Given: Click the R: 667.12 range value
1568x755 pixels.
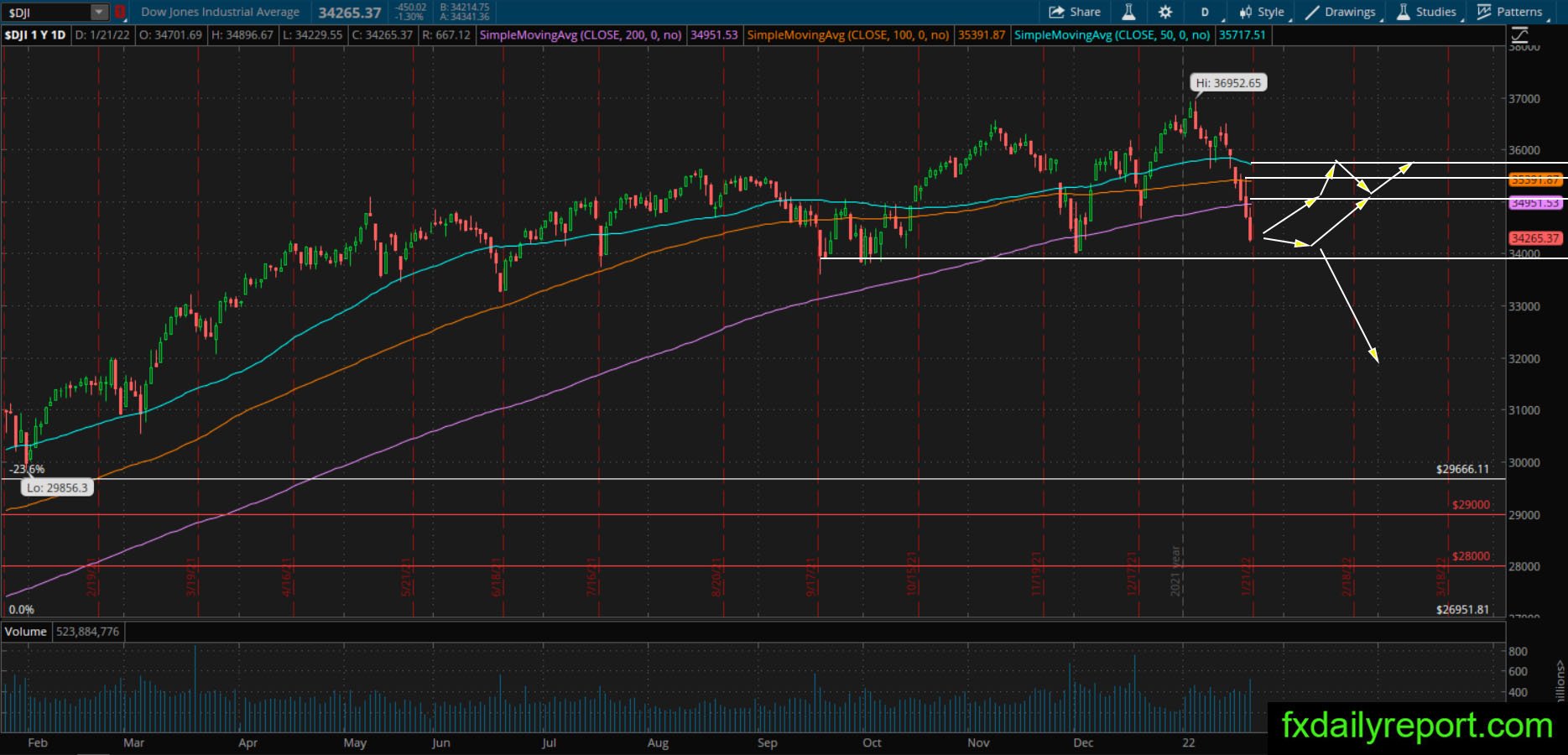Looking at the screenshot, I should (446, 35).
